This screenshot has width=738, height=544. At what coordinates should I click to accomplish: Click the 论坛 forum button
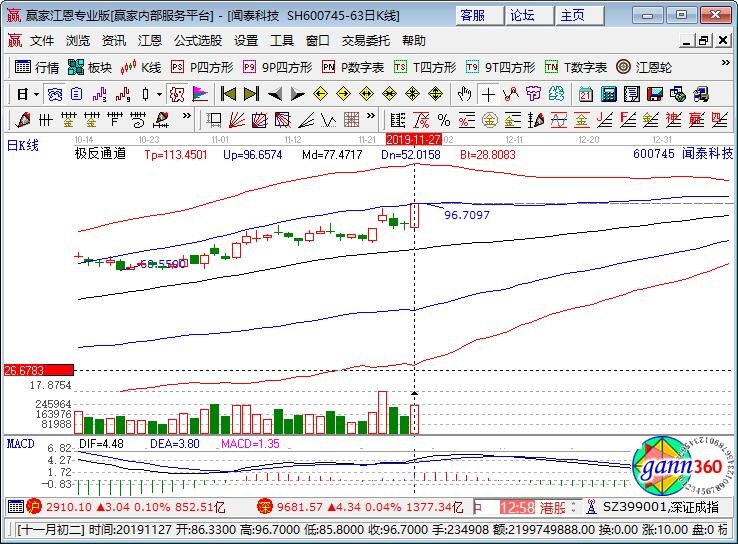[529, 16]
